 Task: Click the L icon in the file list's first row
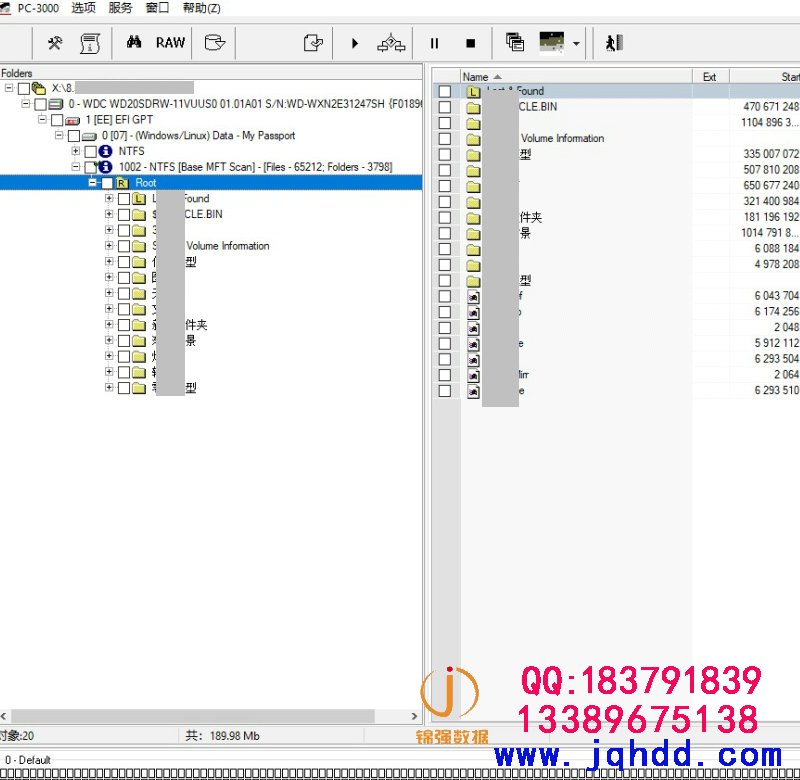(473, 91)
